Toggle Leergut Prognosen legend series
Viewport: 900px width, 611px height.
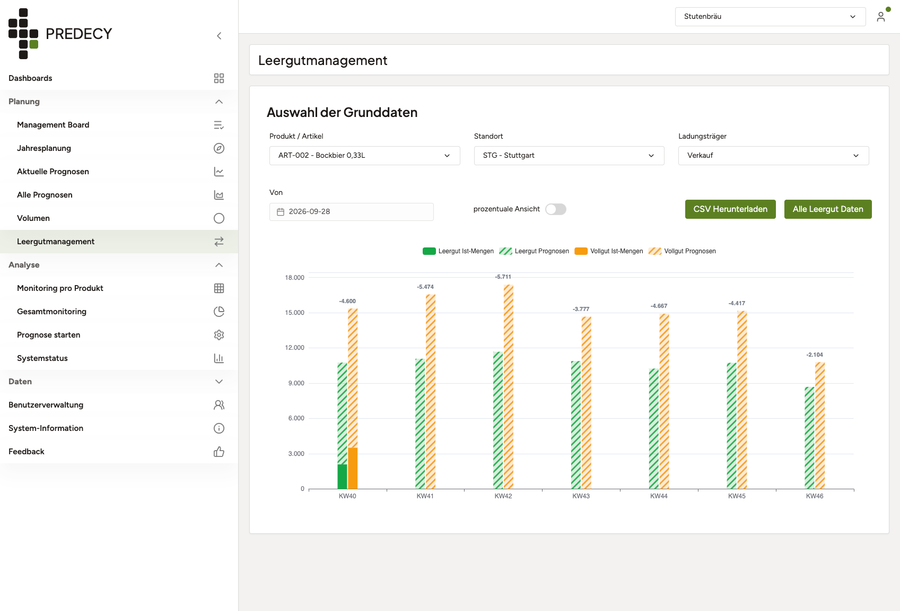[x=534, y=251]
